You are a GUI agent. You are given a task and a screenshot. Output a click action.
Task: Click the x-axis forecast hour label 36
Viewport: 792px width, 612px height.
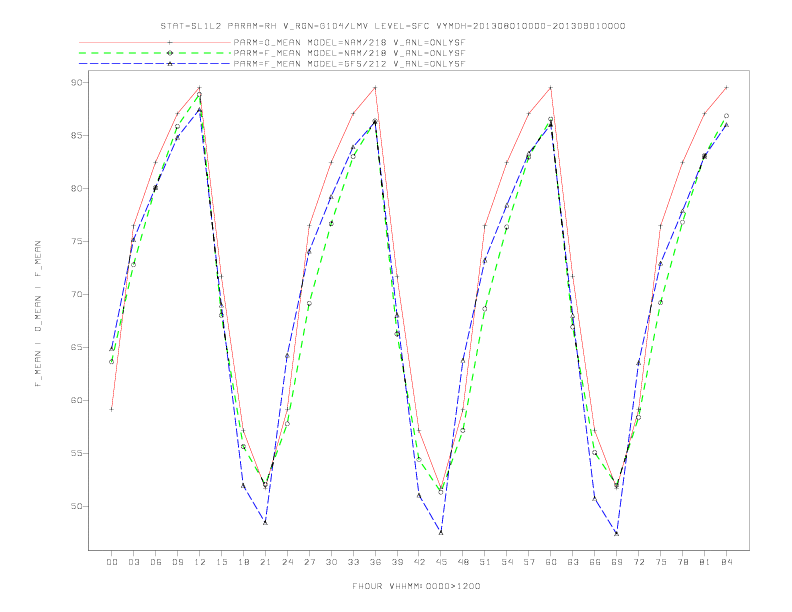click(375, 562)
